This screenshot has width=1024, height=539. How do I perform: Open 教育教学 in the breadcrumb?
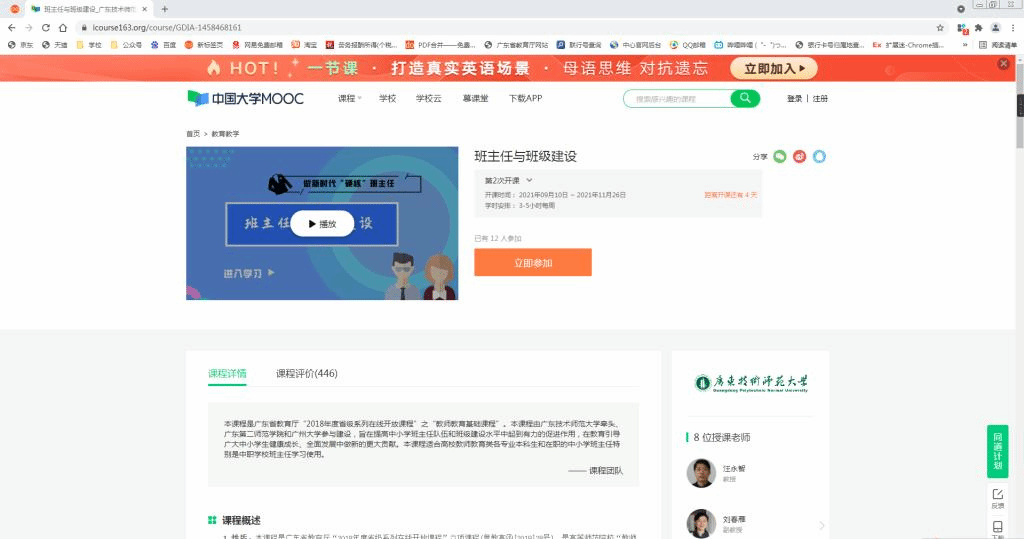[x=225, y=134]
